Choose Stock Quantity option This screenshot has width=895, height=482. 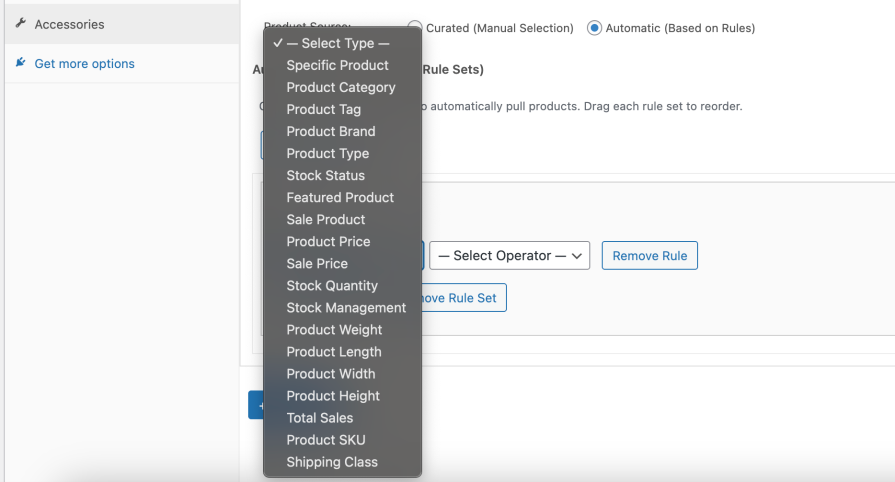(x=332, y=285)
